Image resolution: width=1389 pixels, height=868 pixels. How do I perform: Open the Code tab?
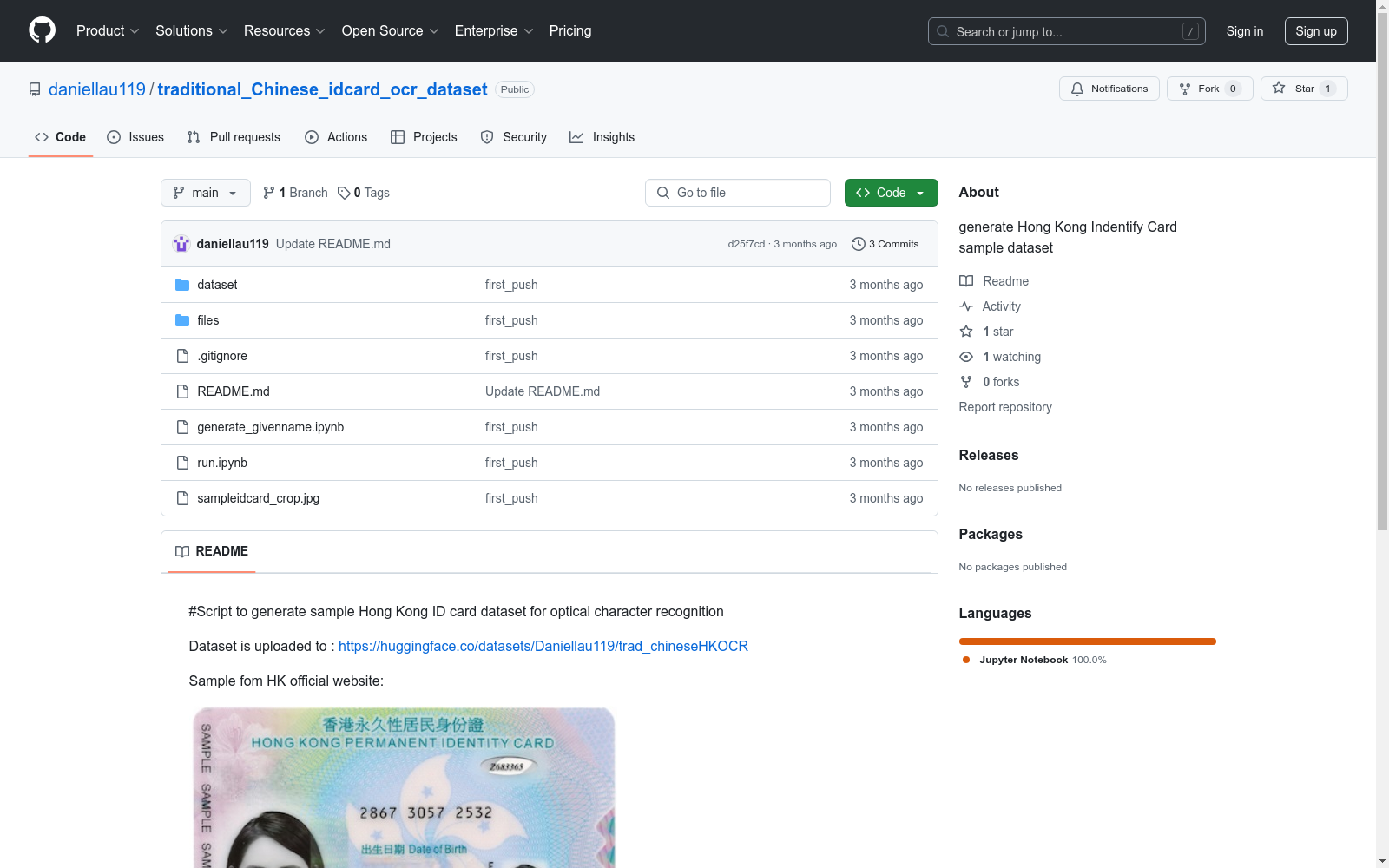point(61,137)
